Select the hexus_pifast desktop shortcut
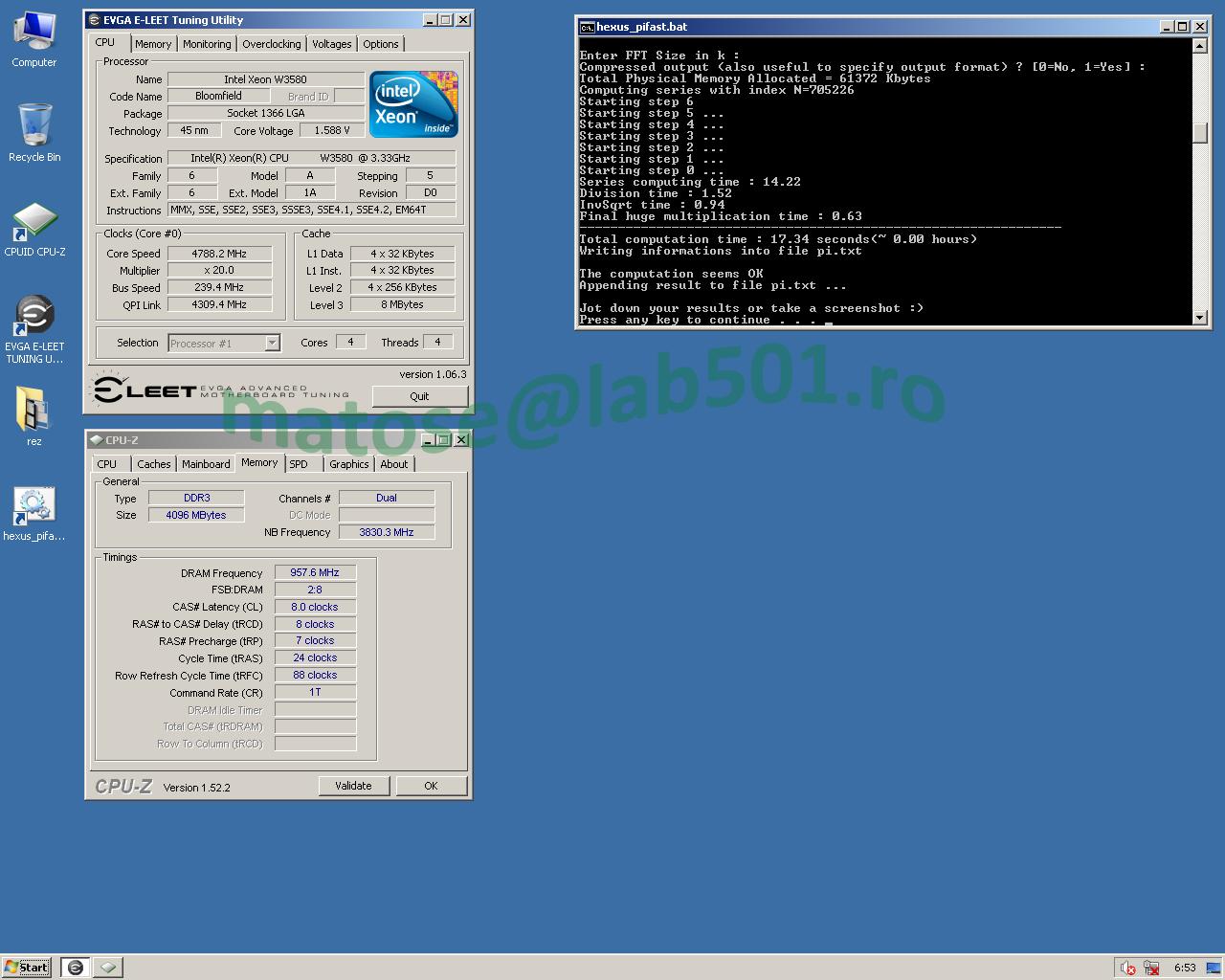Image resolution: width=1225 pixels, height=980 pixels. tap(34, 514)
